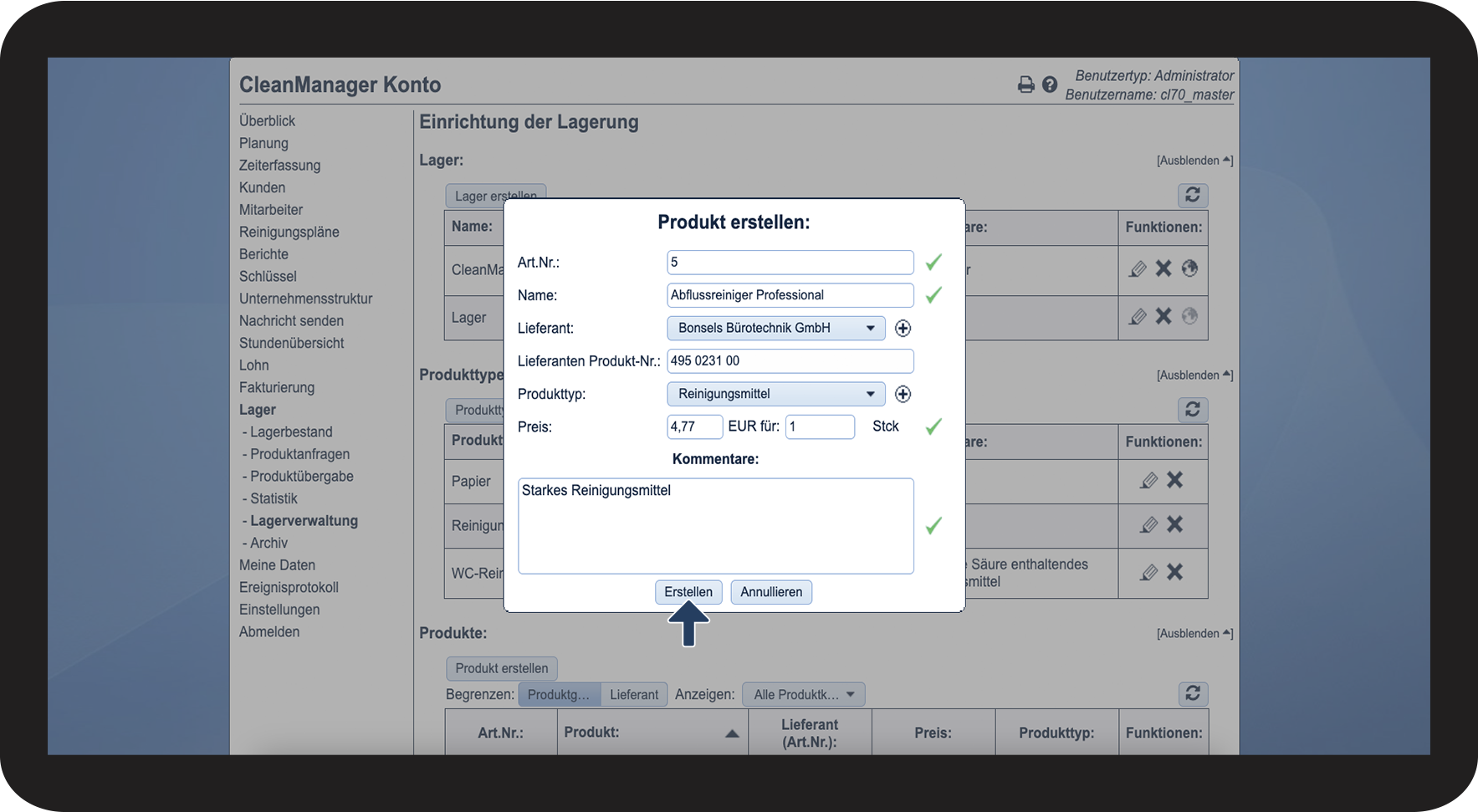1478x812 pixels.
Task: Collapse the Lager section via Ausblenden
Action: (1194, 161)
